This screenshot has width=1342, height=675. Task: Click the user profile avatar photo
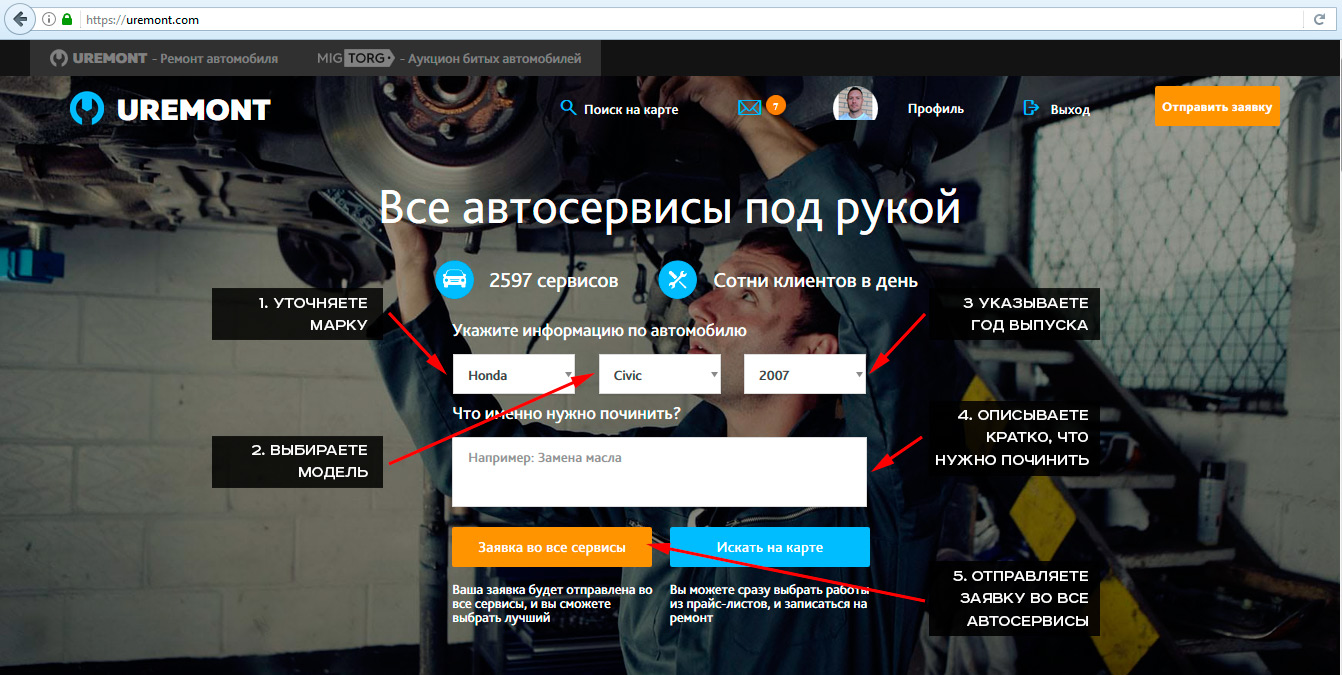(855, 105)
